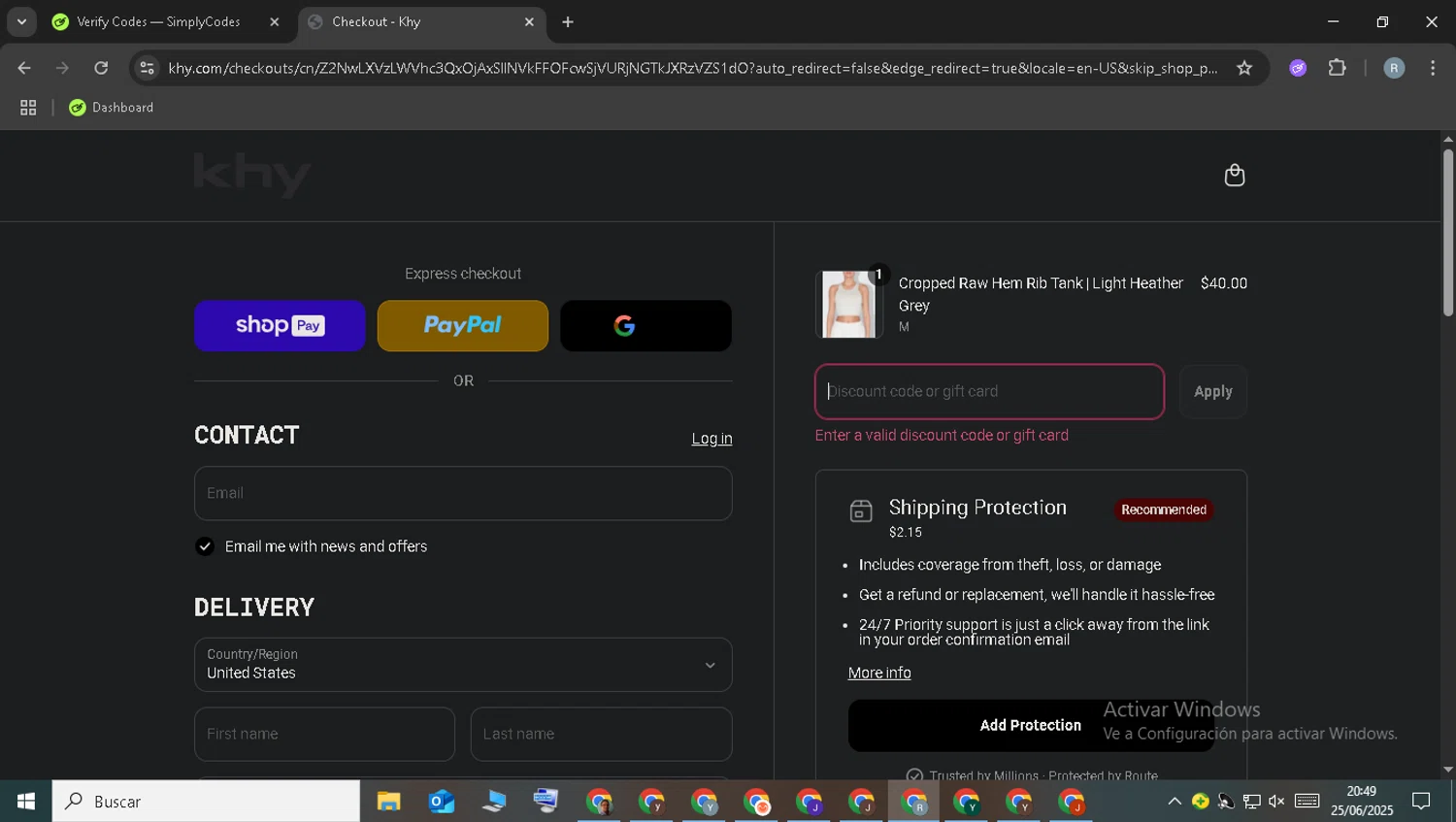This screenshot has height=822, width=1456.
Task: Focus the Email input field
Action: point(463,493)
